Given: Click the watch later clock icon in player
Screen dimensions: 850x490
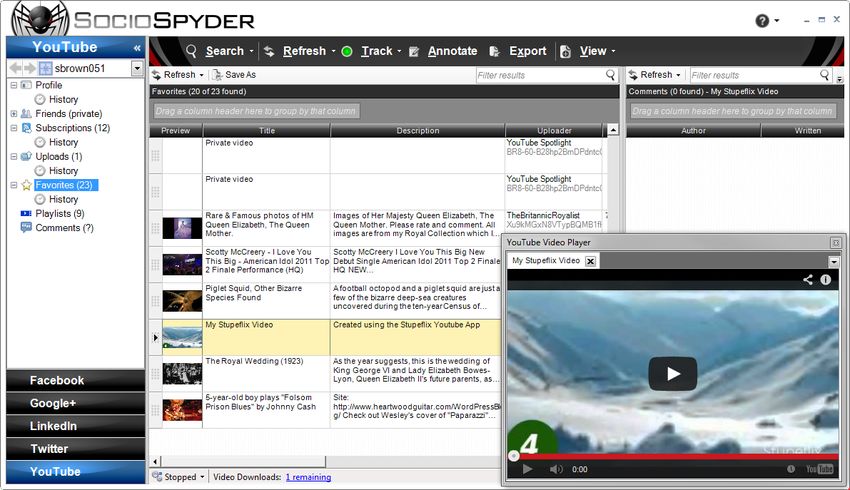Looking at the screenshot, I should (x=791, y=469).
